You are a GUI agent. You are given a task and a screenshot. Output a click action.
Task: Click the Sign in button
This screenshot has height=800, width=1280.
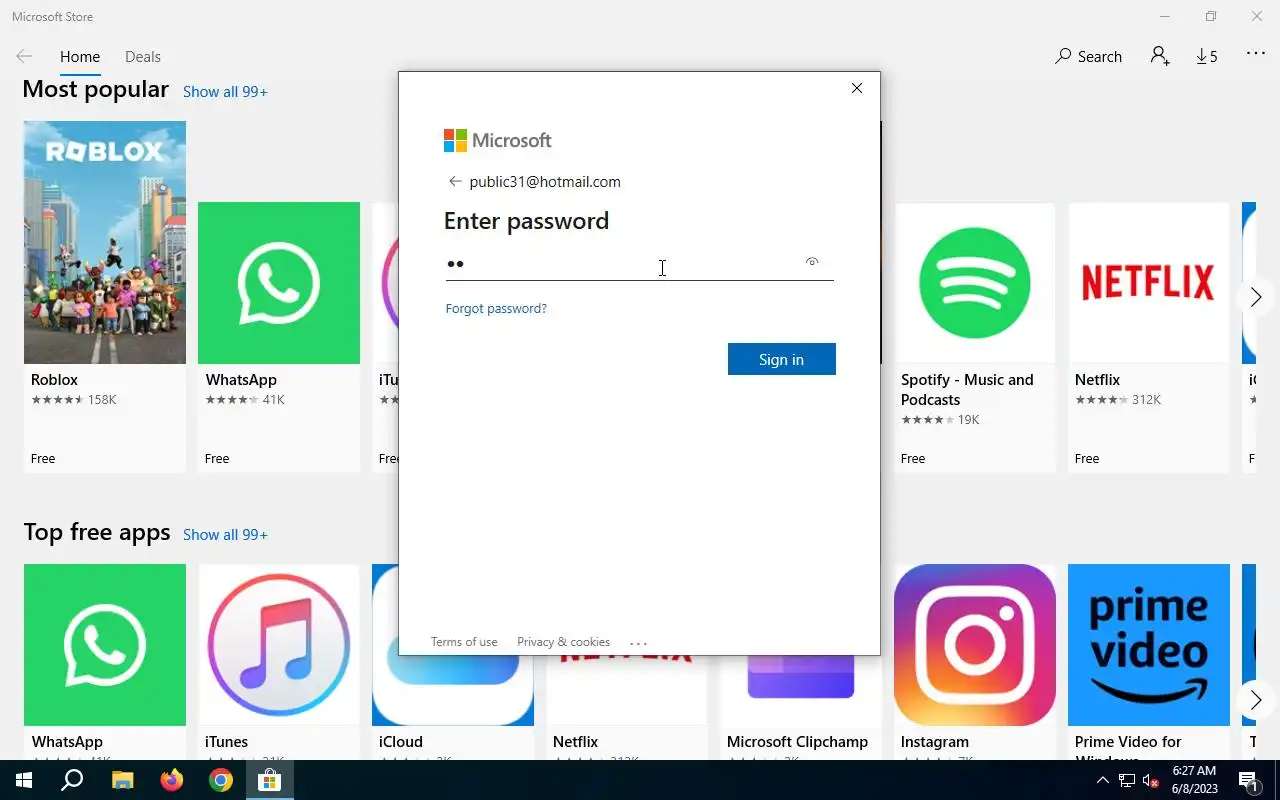pyautogui.click(x=781, y=359)
